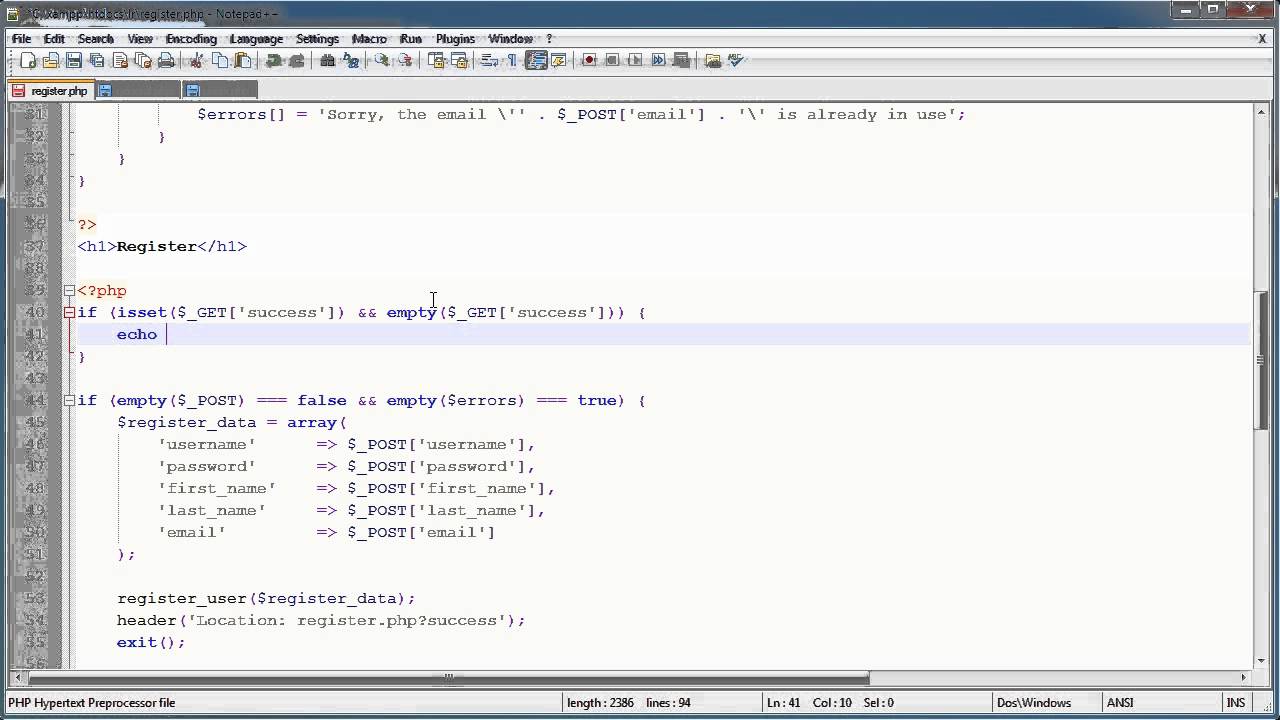Print the document using printer icon
Viewport: 1280px width, 720px height.
pyautogui.click(x=166, y=61)
